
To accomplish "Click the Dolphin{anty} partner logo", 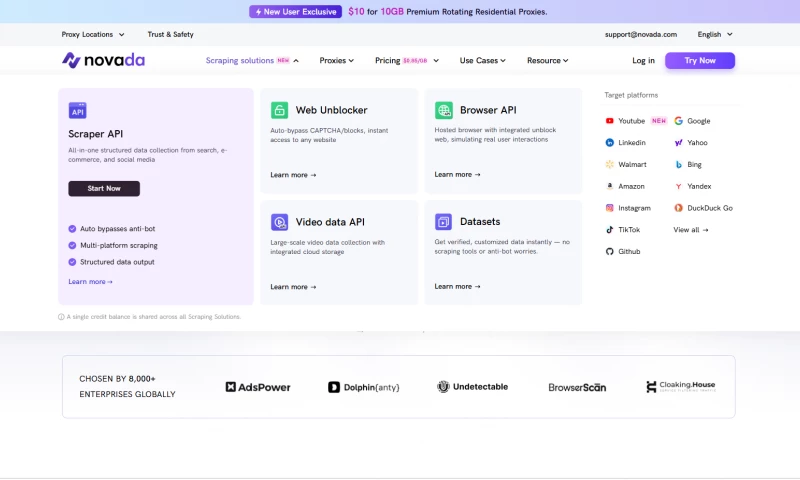I will click(x=363, y=387).
